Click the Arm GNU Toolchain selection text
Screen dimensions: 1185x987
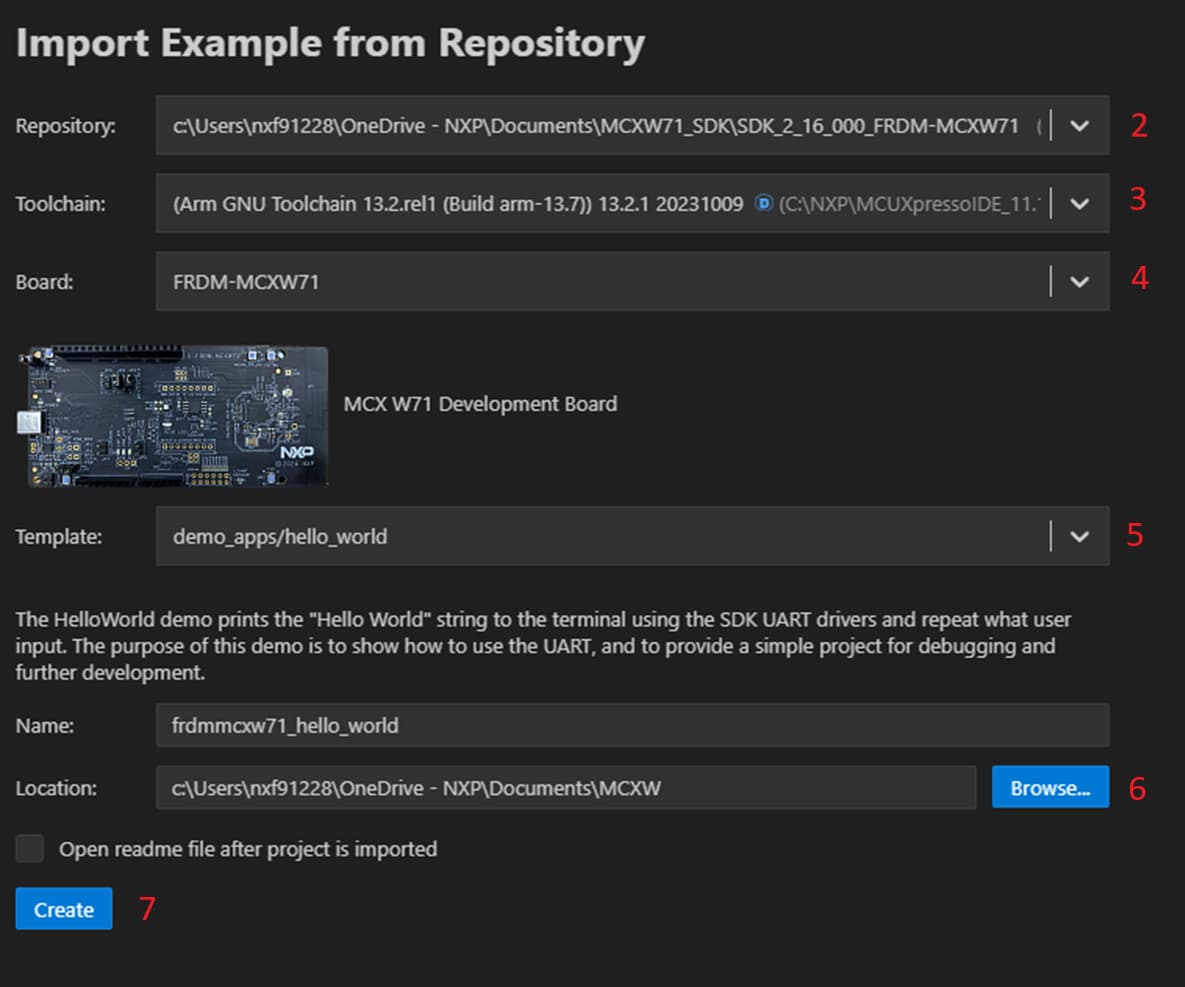[x=458, y=203]
